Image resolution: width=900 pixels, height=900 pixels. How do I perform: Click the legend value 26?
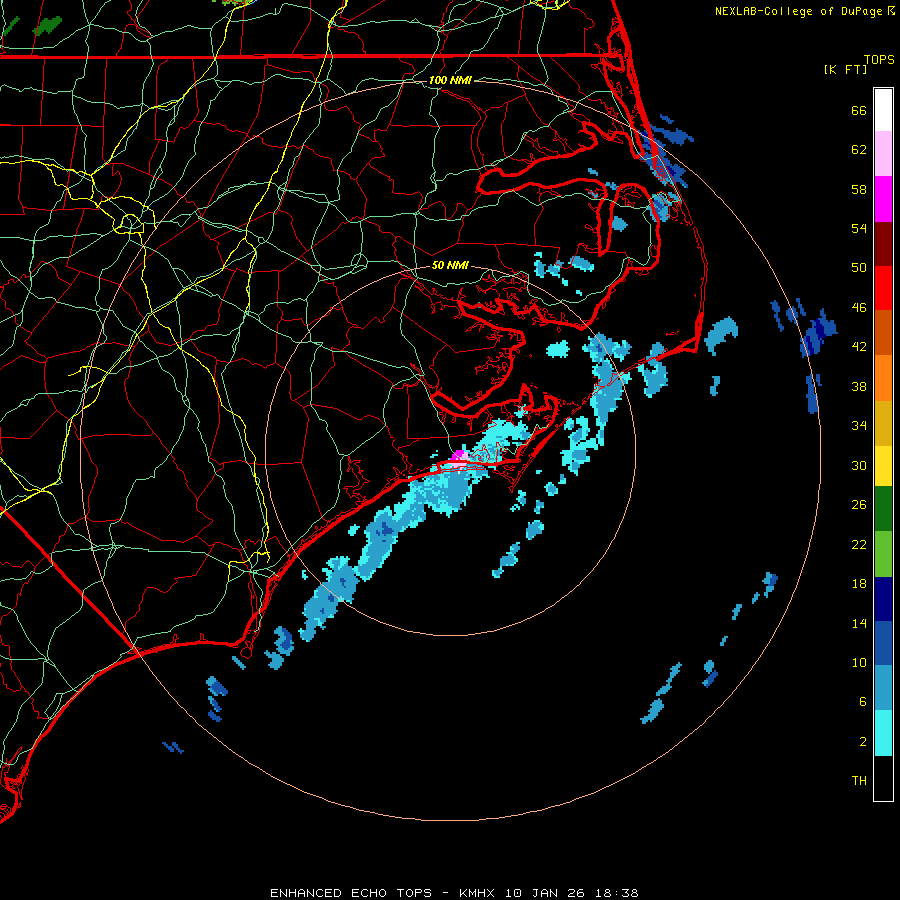tap(859, 505)
